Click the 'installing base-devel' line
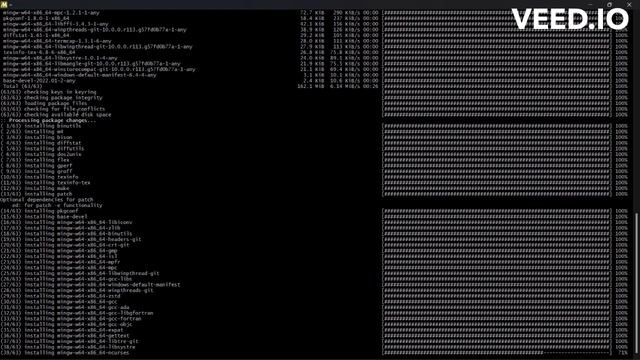 (44, 217)
